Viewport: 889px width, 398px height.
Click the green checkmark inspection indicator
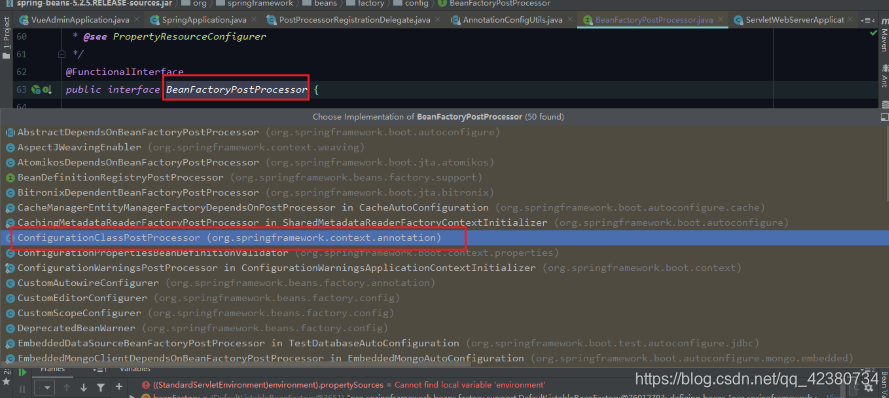pos(874,34)
